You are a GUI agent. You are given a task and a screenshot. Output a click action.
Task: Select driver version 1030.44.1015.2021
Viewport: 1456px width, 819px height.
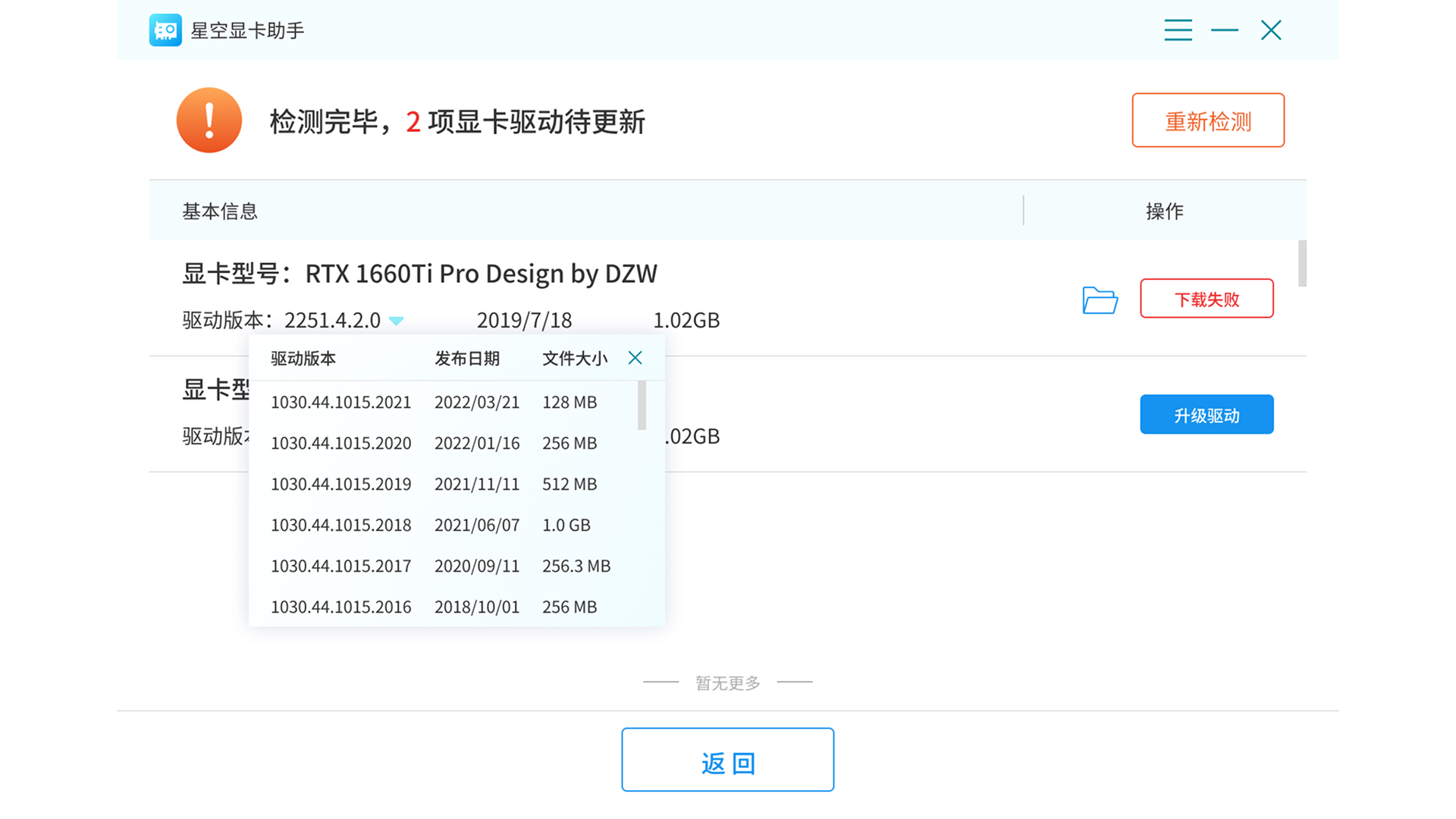coord(340,402)
